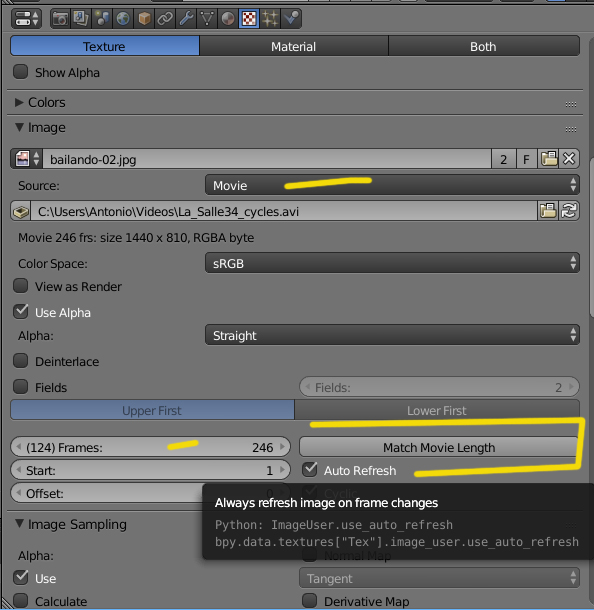This screenshot has width=594, height=610.
Task: Open the Object Data triangle tab
Action: tap(207, 18)
